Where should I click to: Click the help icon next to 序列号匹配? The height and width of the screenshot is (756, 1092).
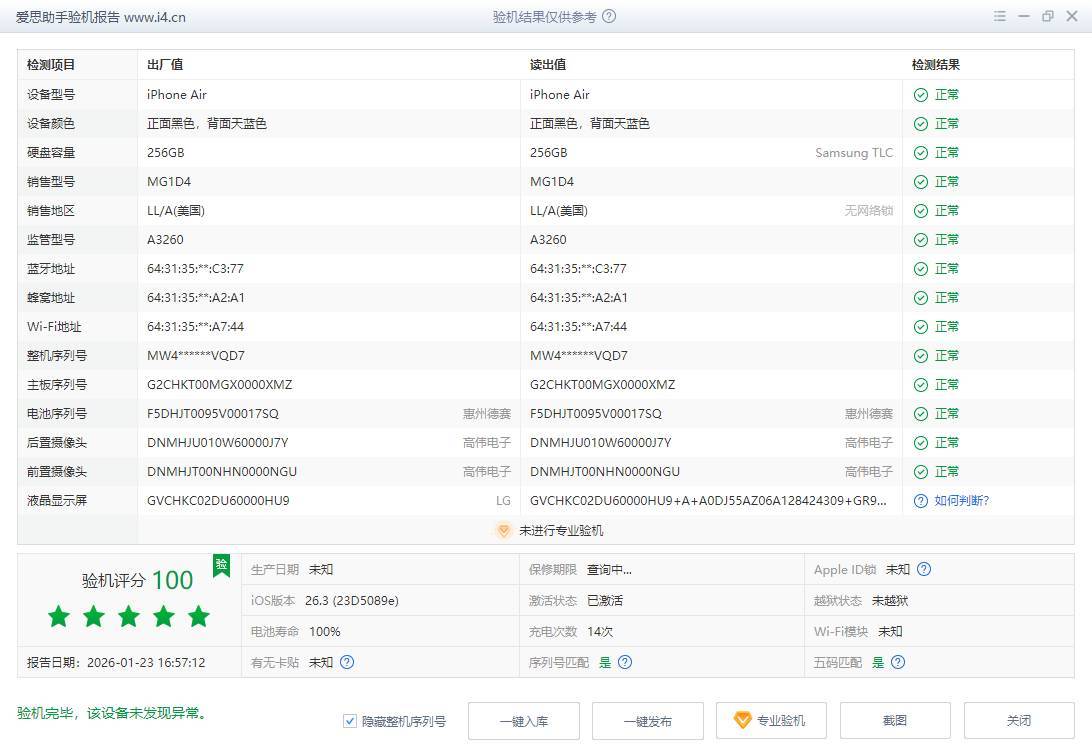pos(625,662)
